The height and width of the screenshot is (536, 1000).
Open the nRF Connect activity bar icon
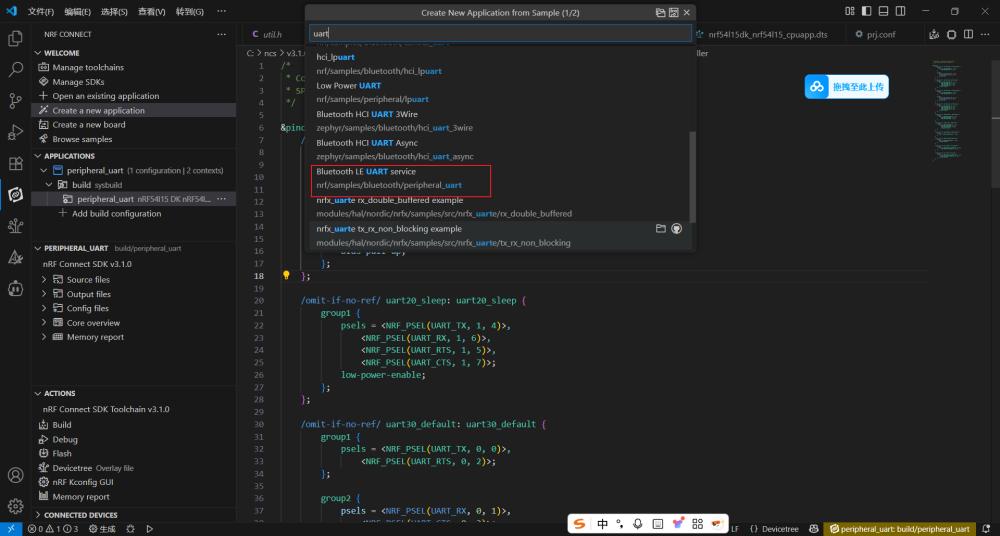15,195
